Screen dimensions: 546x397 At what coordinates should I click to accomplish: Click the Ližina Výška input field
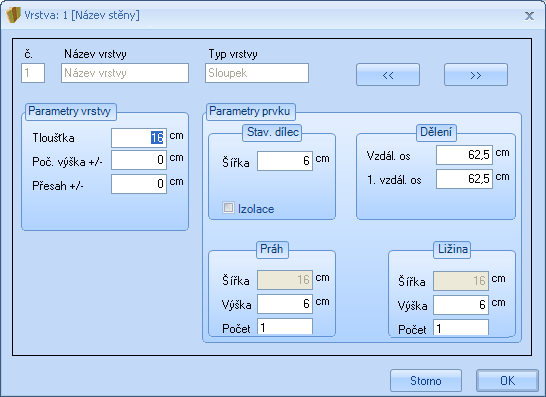coord(461,305)
